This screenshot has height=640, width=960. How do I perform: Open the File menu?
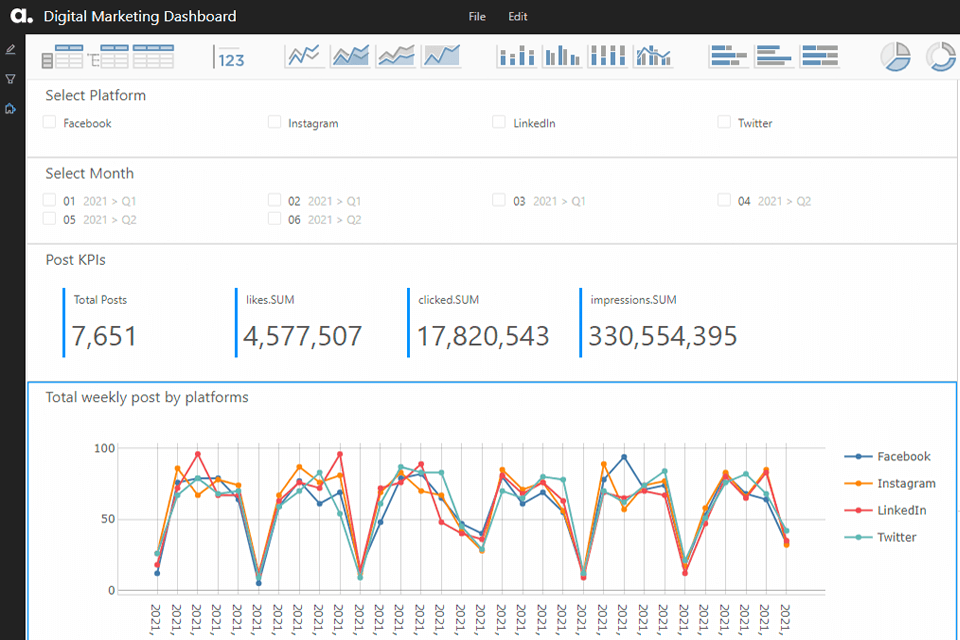click(477, 17)
